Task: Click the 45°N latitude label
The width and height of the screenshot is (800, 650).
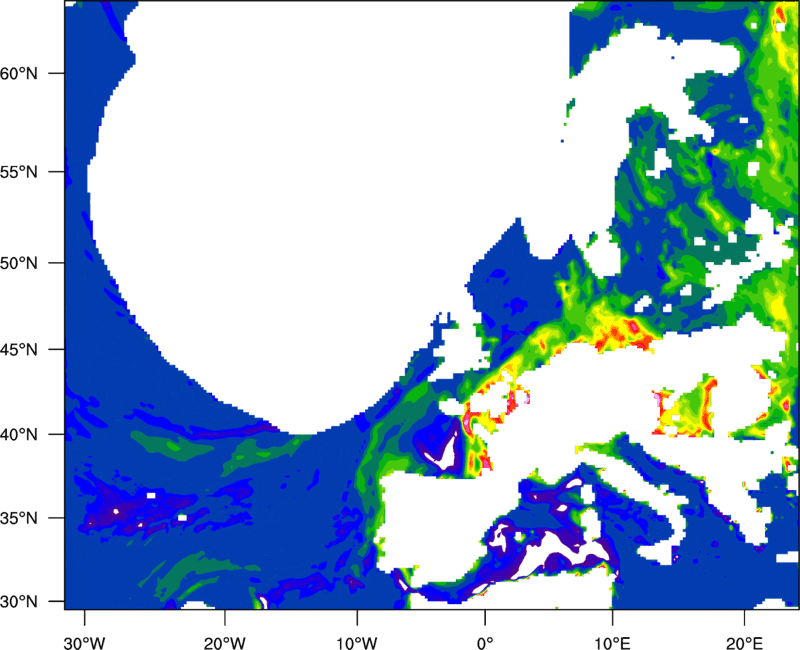Action: (x=19, y=350)
